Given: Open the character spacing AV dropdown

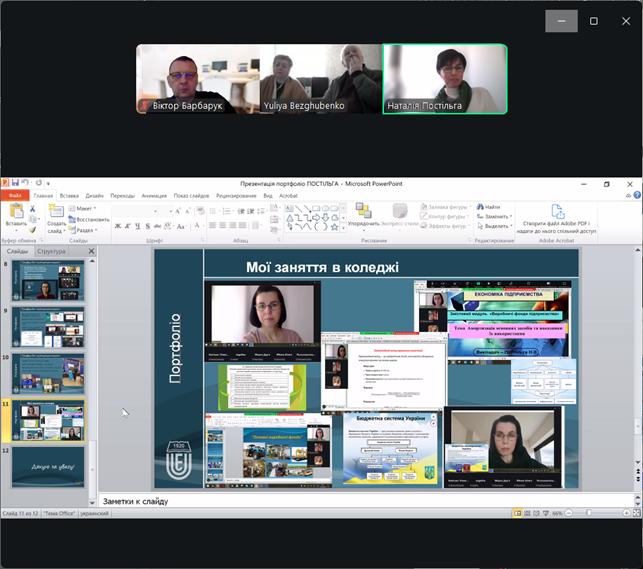Looking at the screenshot, I should (x=168, y=226).
